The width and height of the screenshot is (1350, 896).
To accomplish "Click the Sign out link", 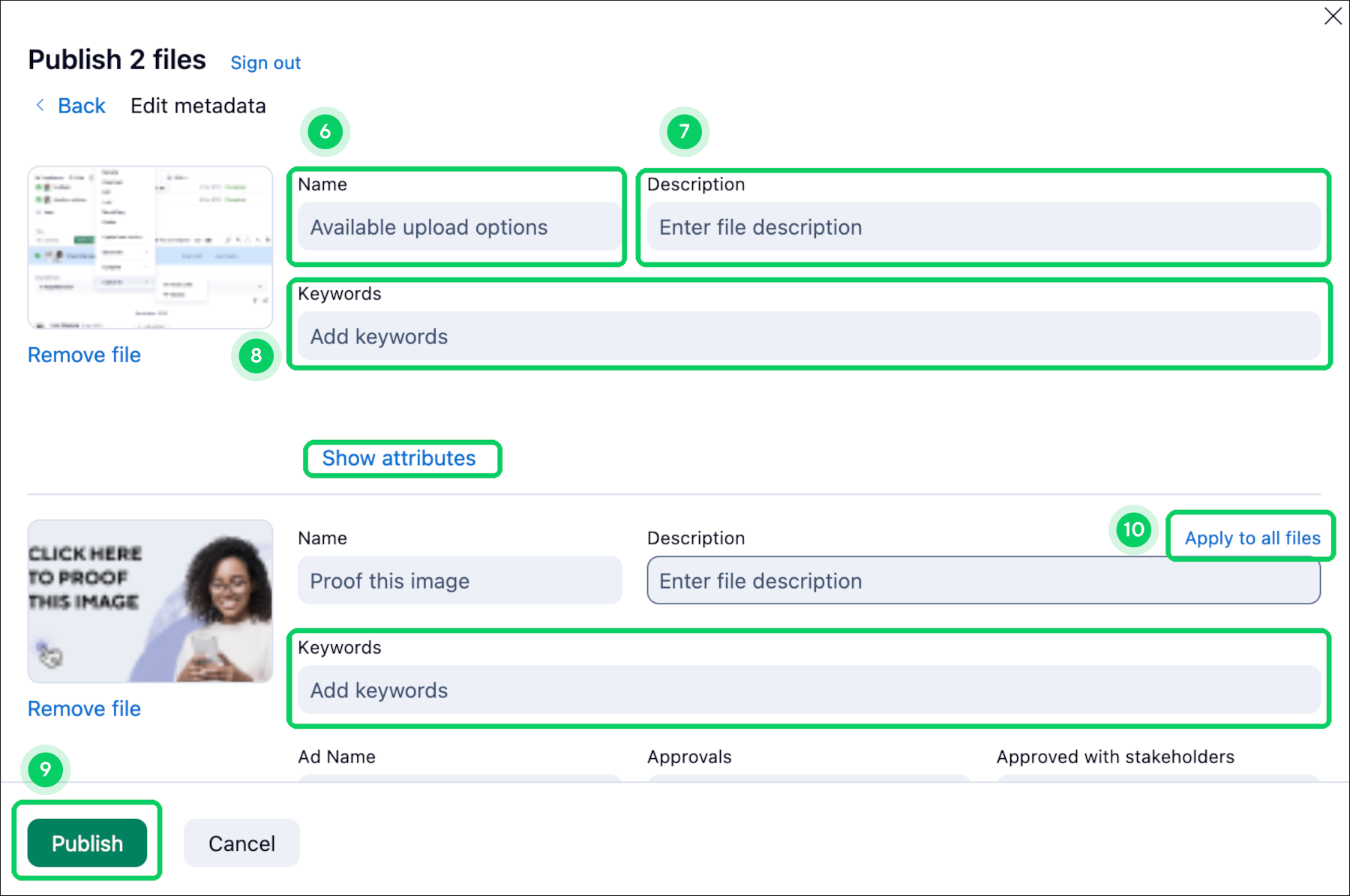I will (x=265, y=63).
